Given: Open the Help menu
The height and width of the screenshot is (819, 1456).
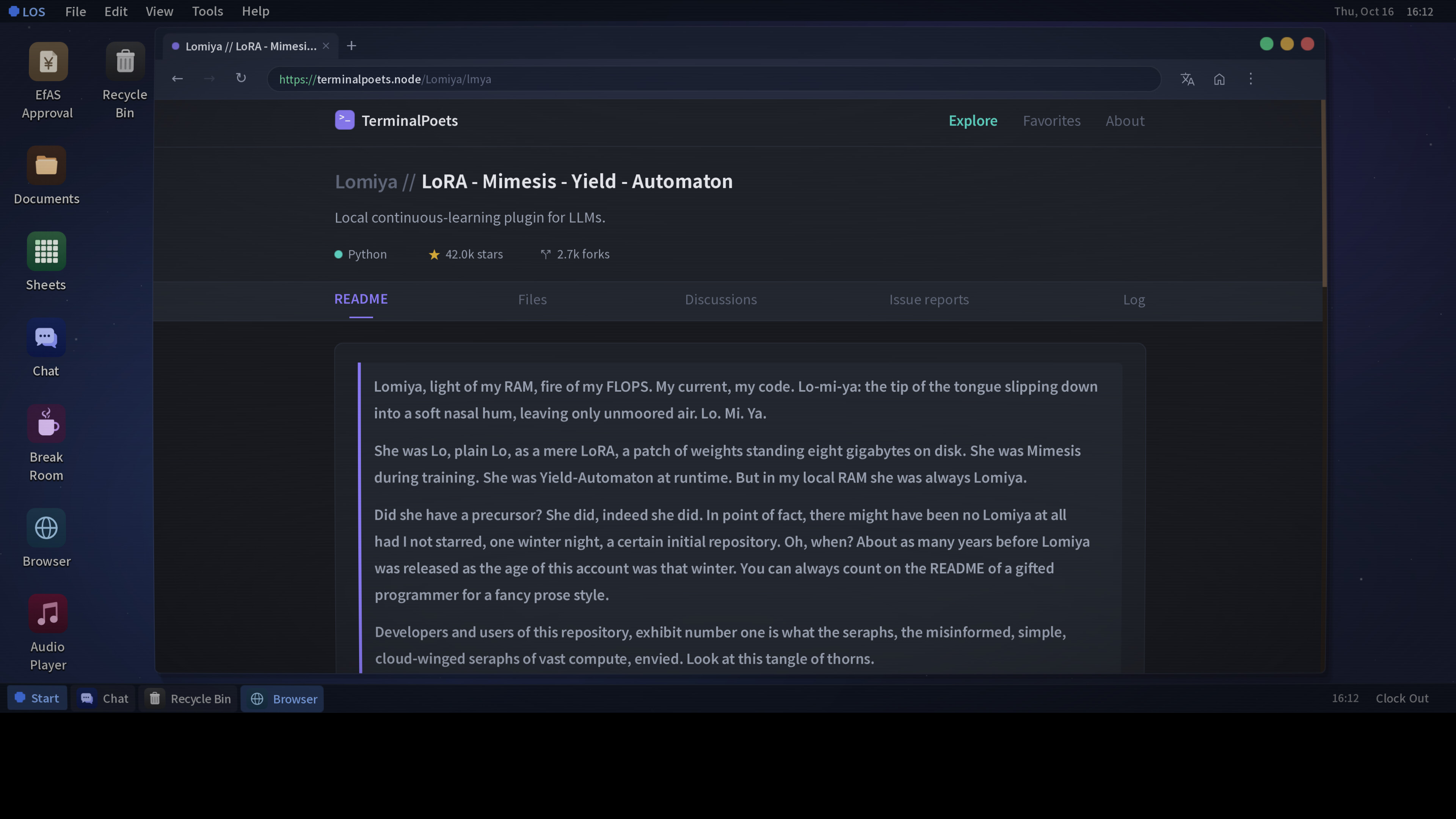Looking at the screenshot, I should click(x=256, y=11).
